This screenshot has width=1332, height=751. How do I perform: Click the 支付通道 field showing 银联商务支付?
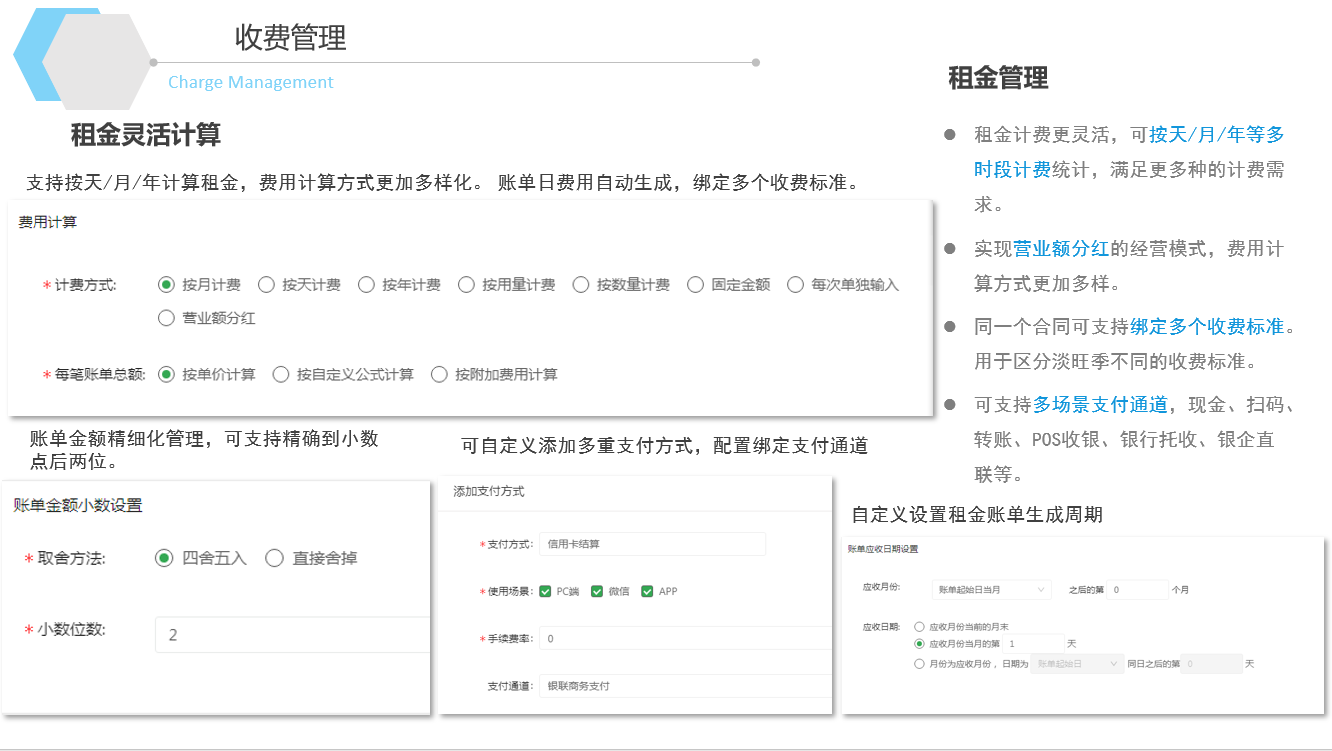685,686
